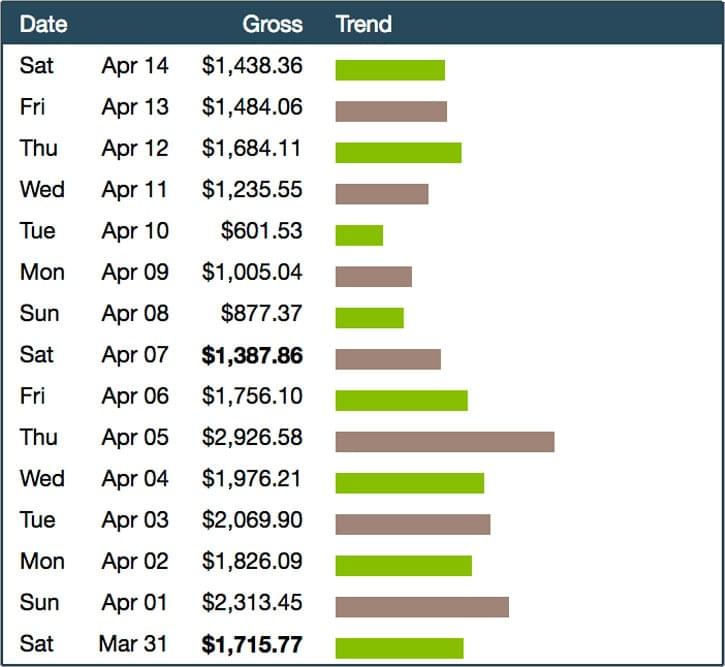Click the $2,313.45 gross amount

click(x=252, y=603)
